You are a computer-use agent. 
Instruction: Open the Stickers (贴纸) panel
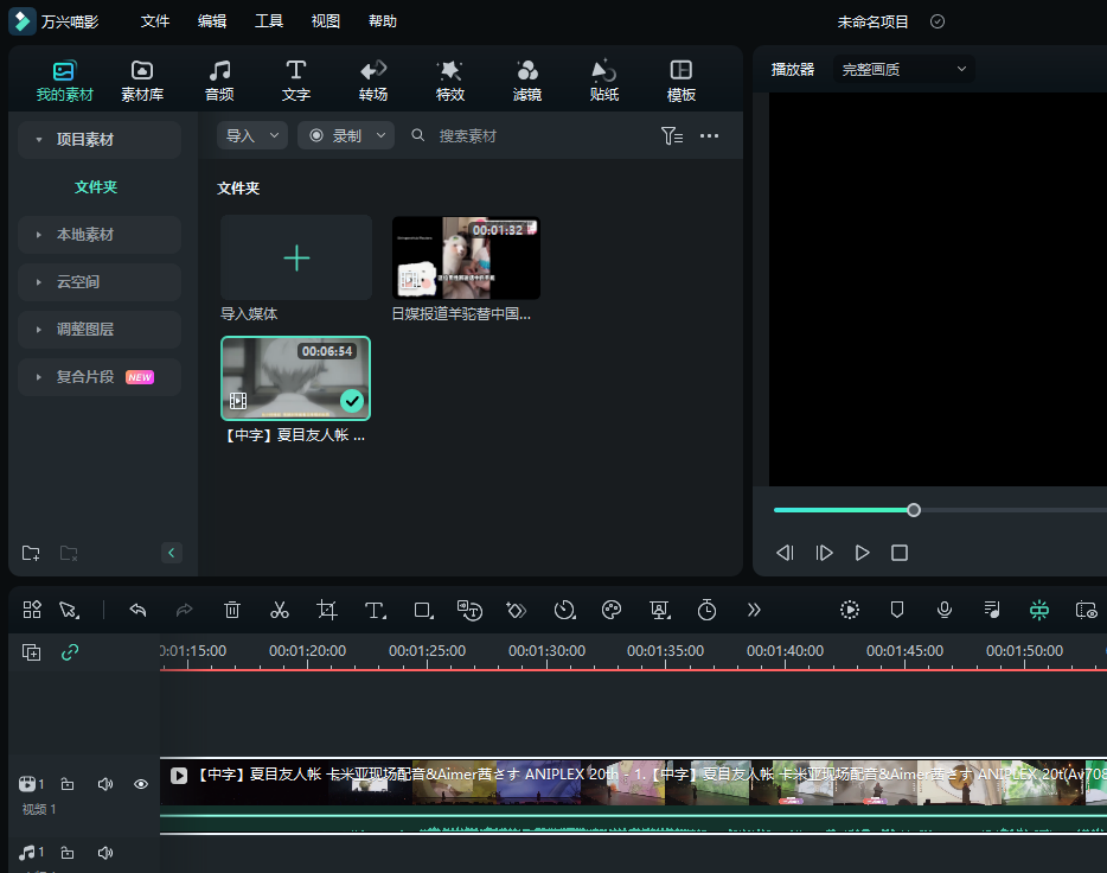[604, 81]
